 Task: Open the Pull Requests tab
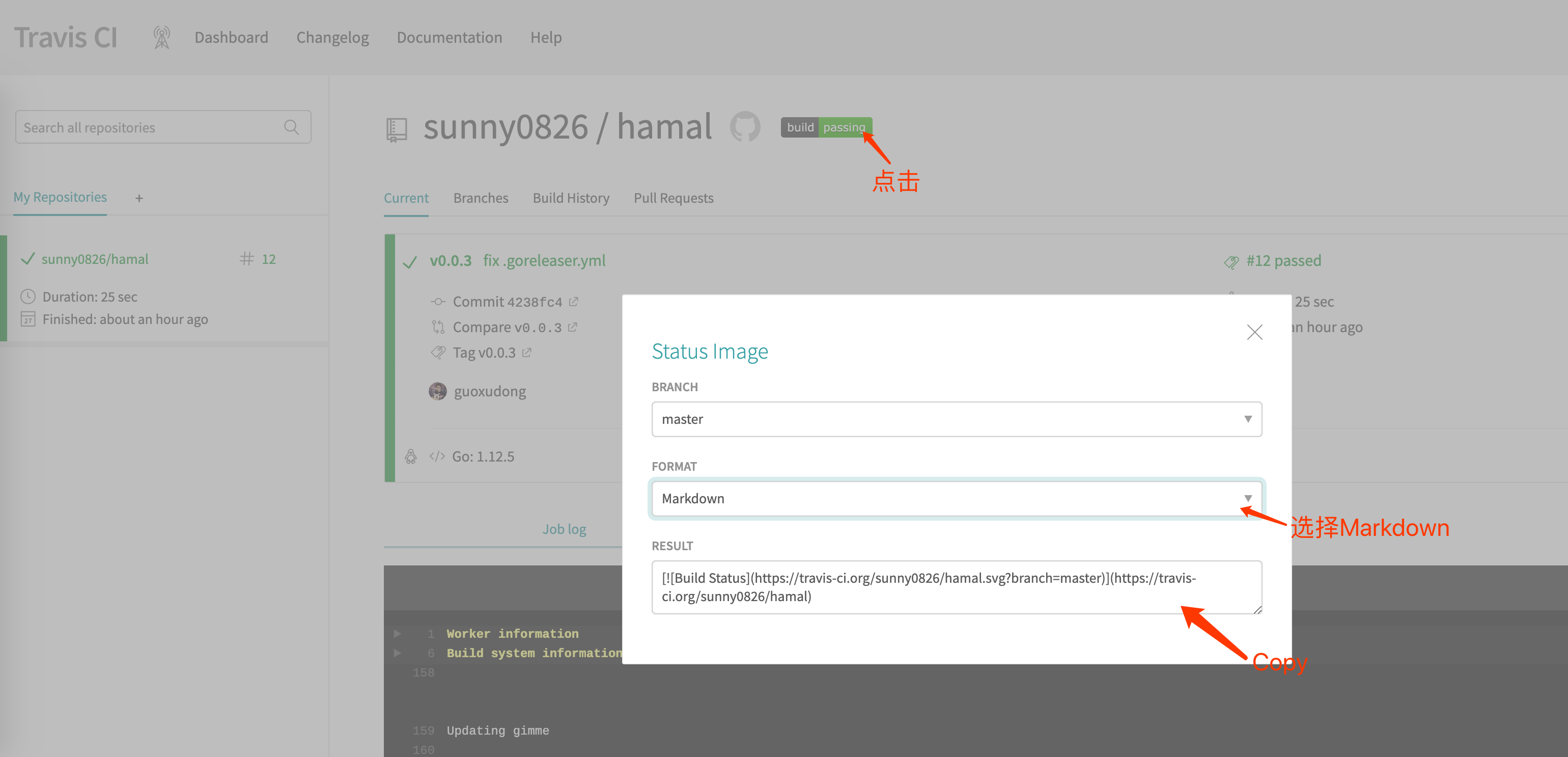674,199
